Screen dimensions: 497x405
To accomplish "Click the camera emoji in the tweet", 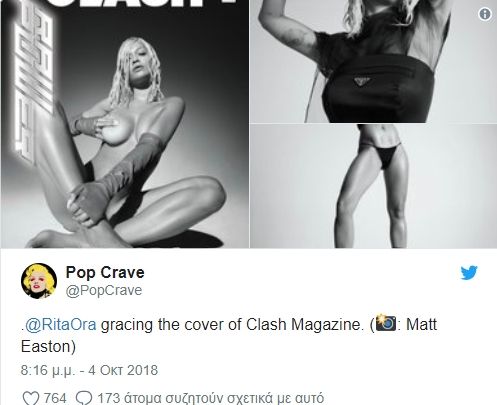I will 386,323.
